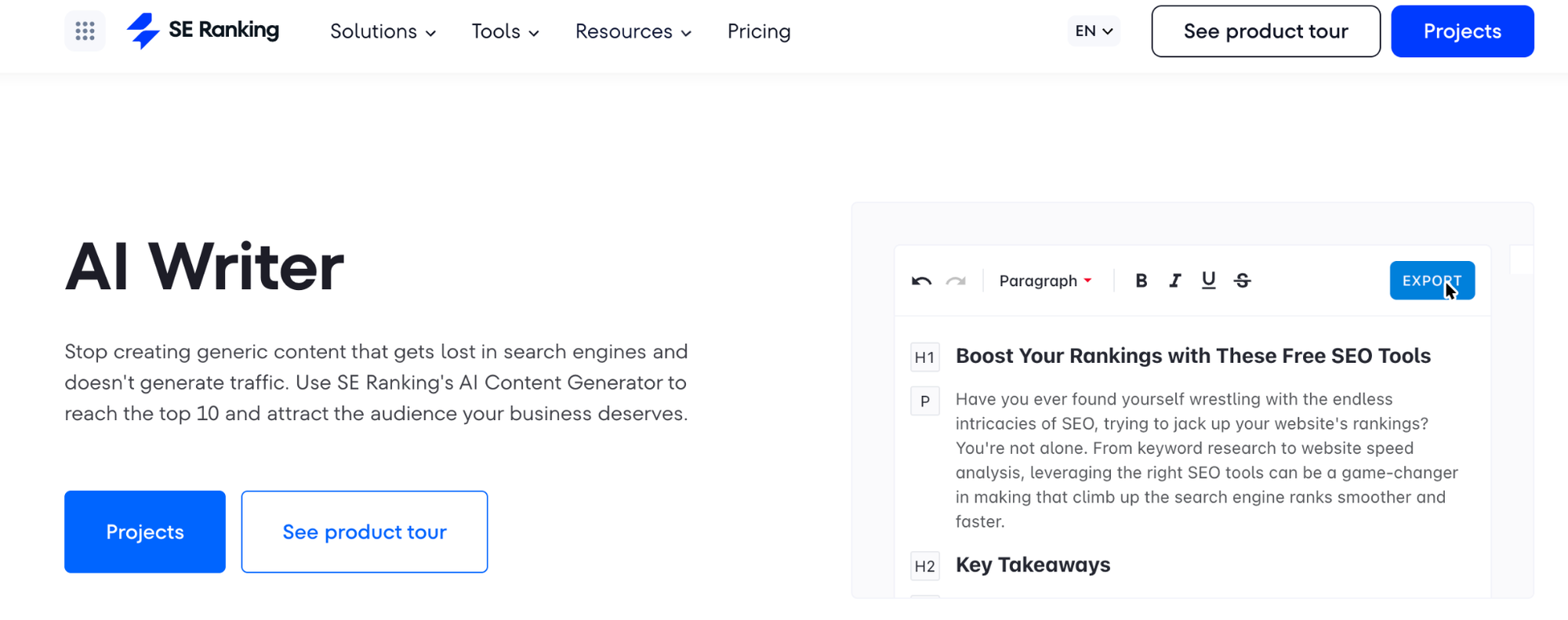Go to the Pricing page
Image resolution: width=1568 pixels, height=620 pixels.
(x=759, y=31)
